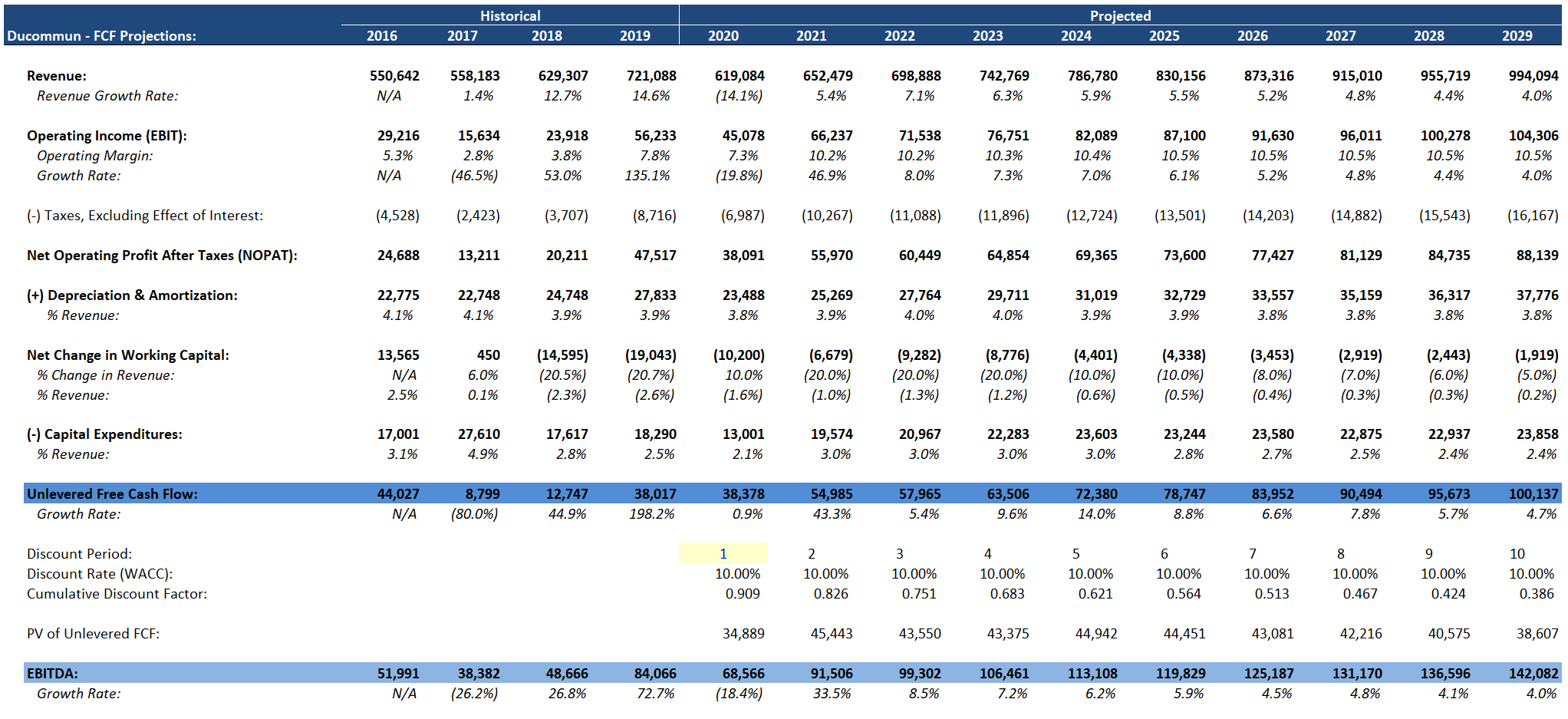Image resolution: width=1568 pixels, height=719 pixels.
Task: Click the Discount Rate (WACC) label
Action: click(100, 574)
